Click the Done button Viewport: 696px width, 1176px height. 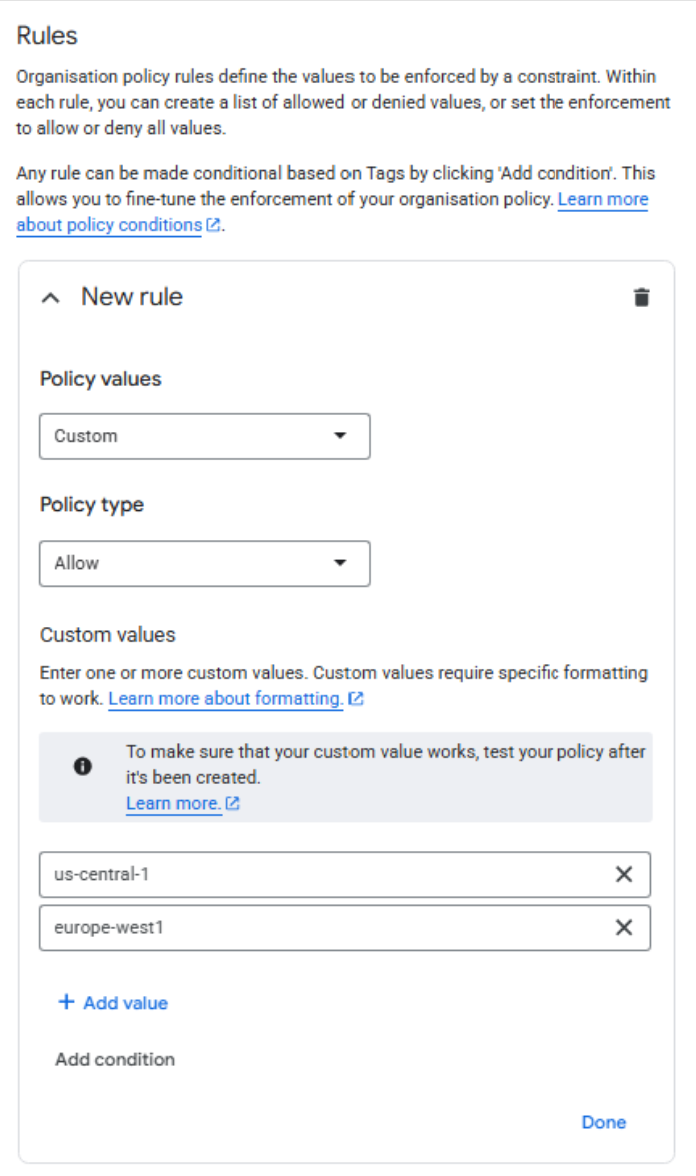click(604, 1122)
